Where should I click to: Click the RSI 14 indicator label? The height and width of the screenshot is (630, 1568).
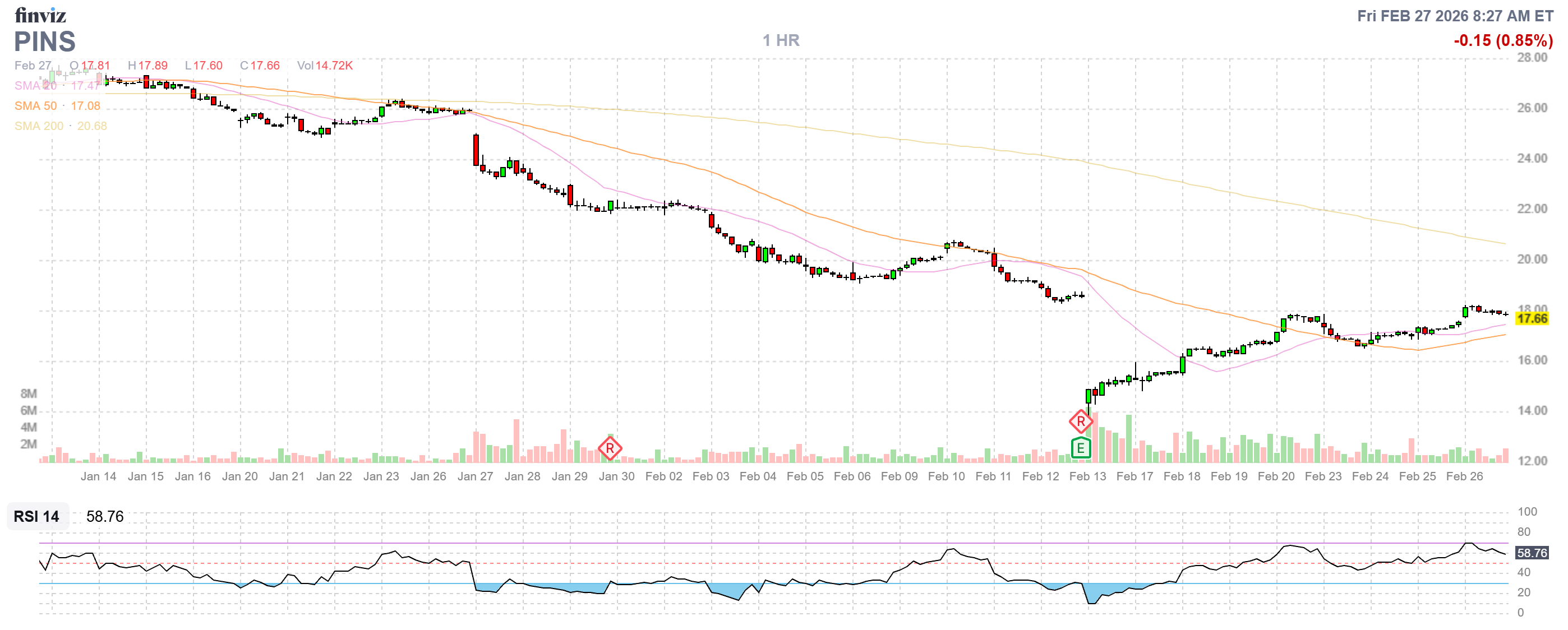pyautogui.click(x=36, y=516)
